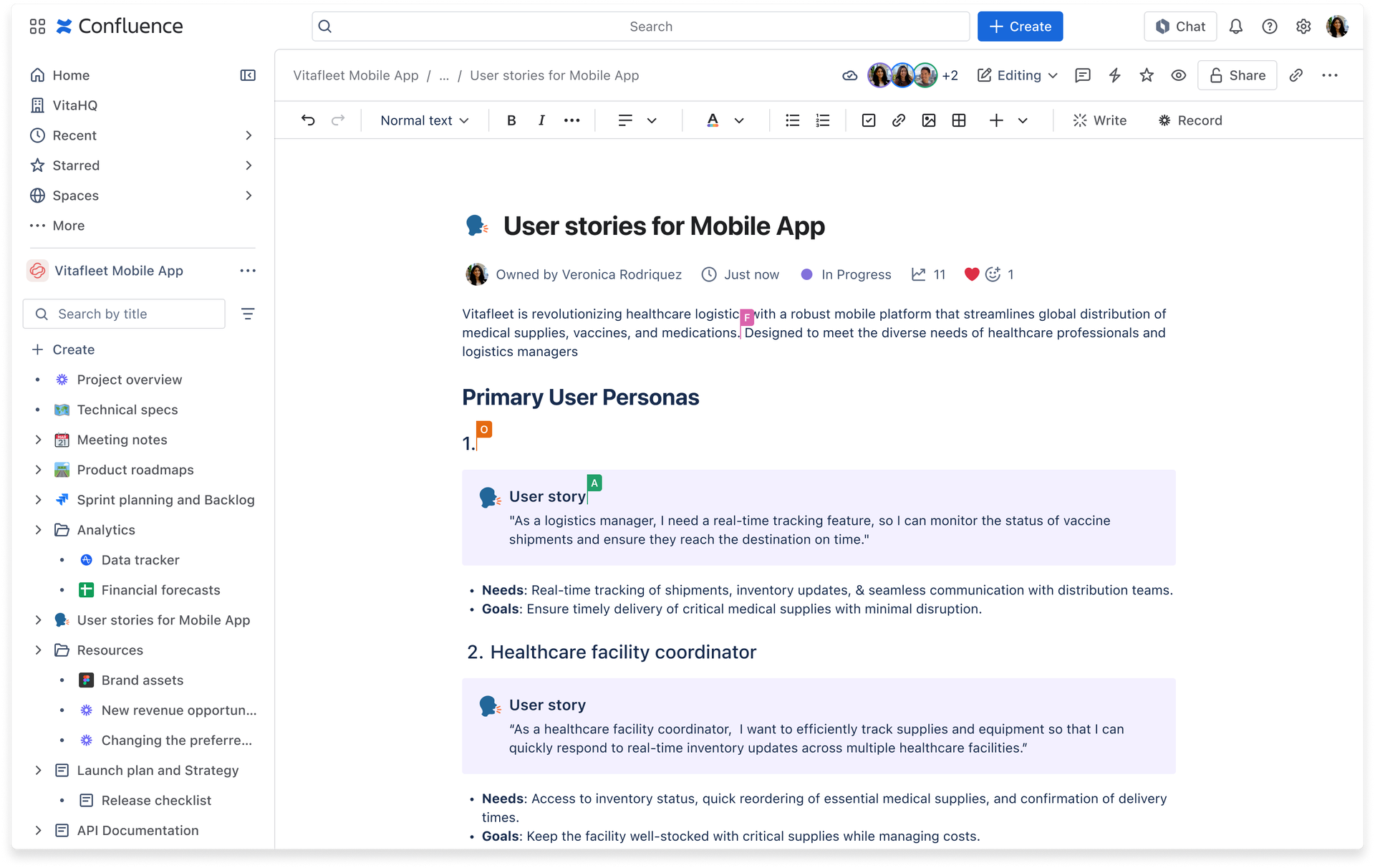Open the Sprint planning and Backlog page
This screenshot has height=868, width=1375.
(165, 498)
